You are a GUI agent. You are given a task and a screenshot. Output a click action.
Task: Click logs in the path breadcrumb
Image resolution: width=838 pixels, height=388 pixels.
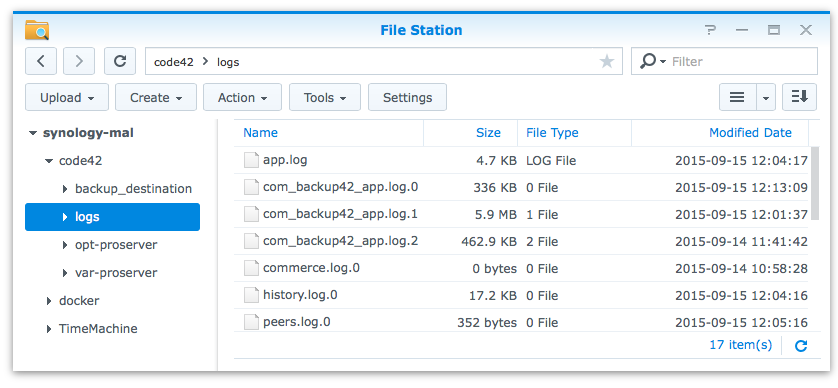pos(228,62)
